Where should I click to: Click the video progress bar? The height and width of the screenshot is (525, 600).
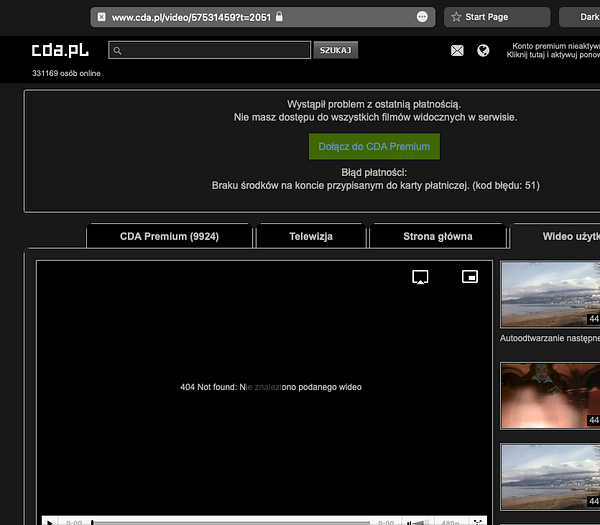(230, 522)
